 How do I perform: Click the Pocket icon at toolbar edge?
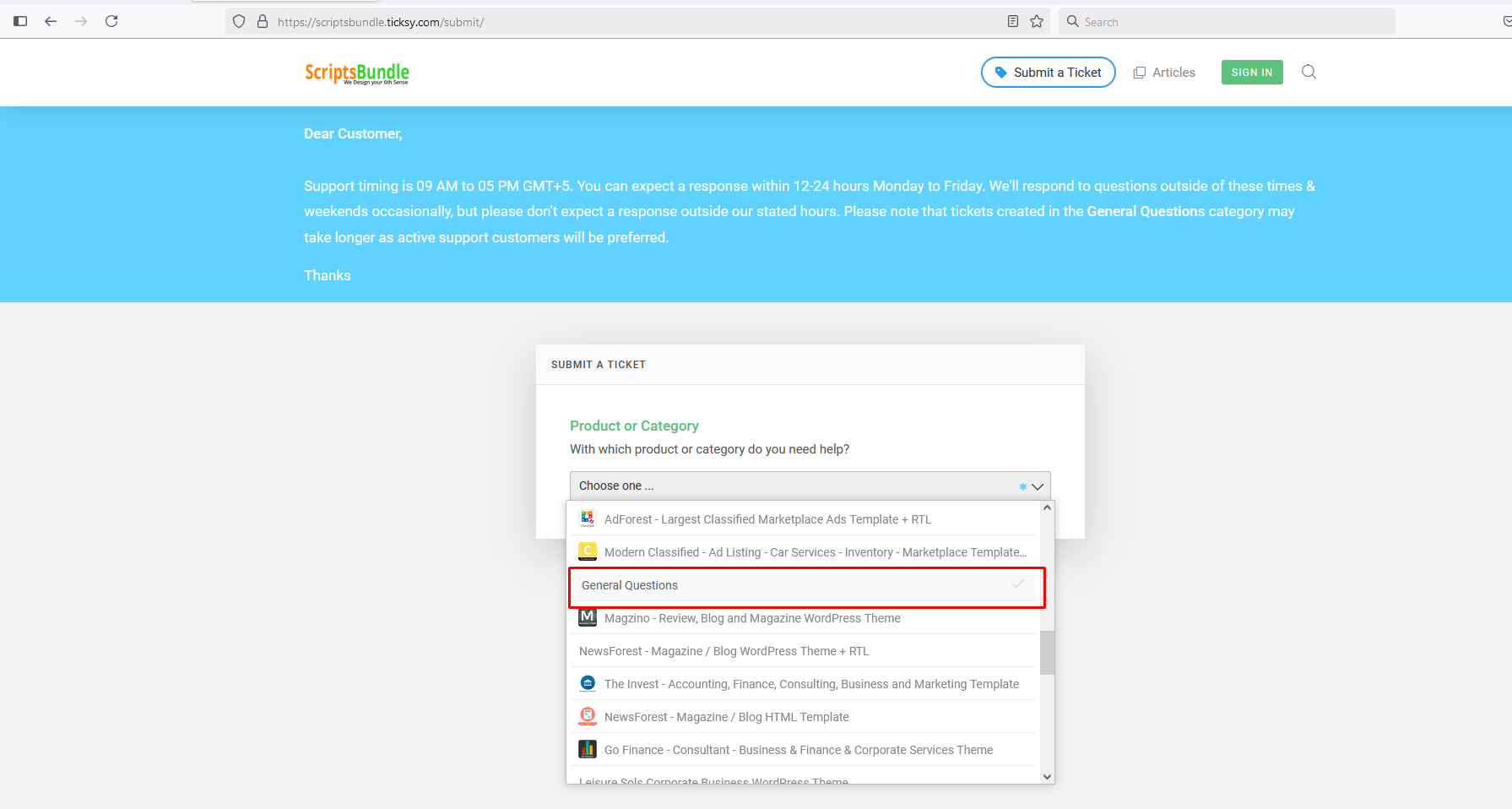[x=1507, y=21]
